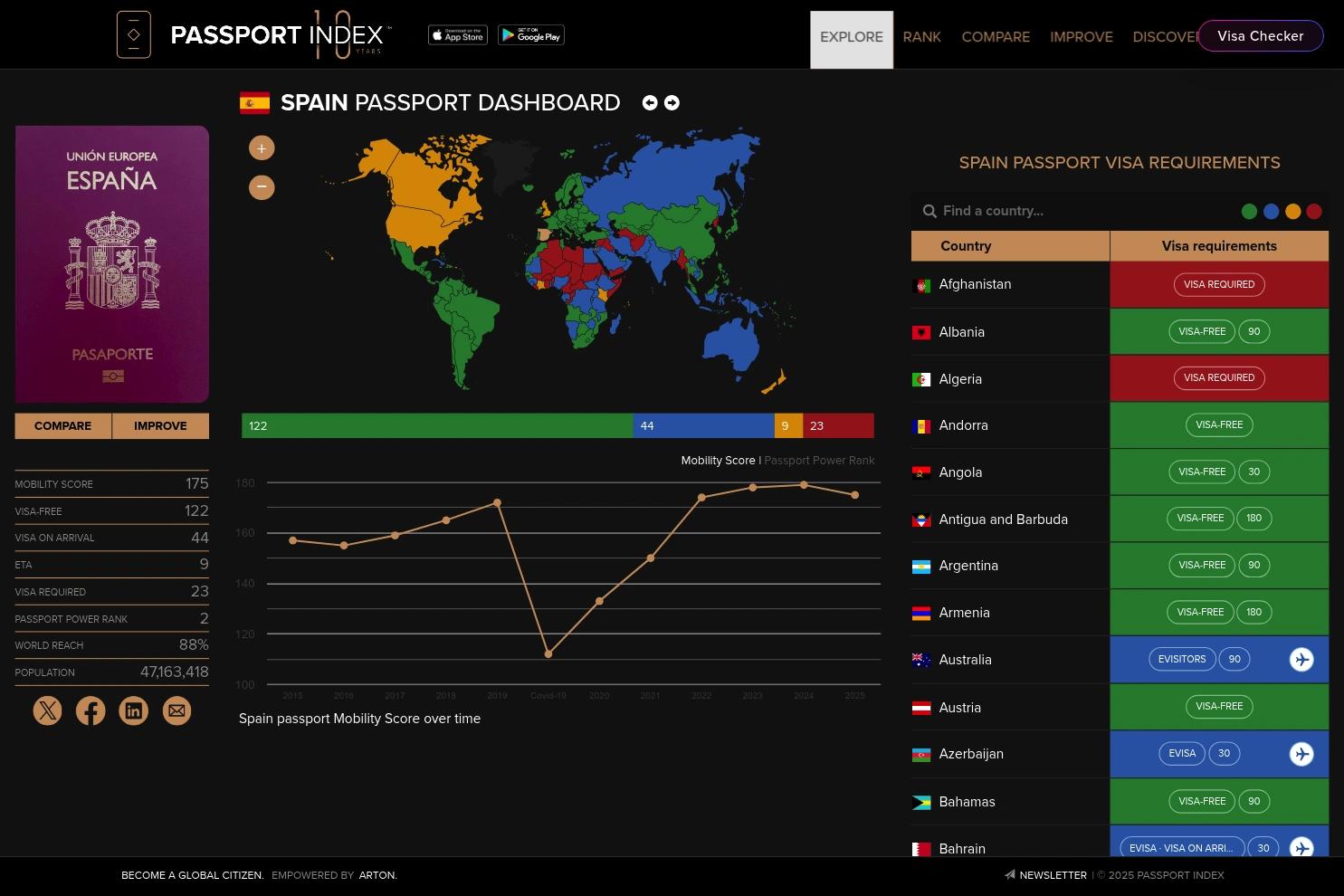
Task: Open the App Store download badge
Action: click(458, 35)
